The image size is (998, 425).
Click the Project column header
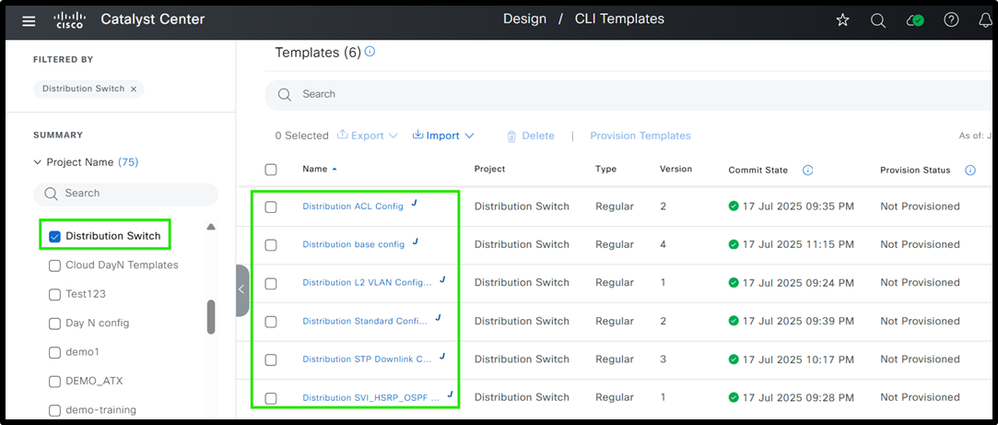[489, 169]
